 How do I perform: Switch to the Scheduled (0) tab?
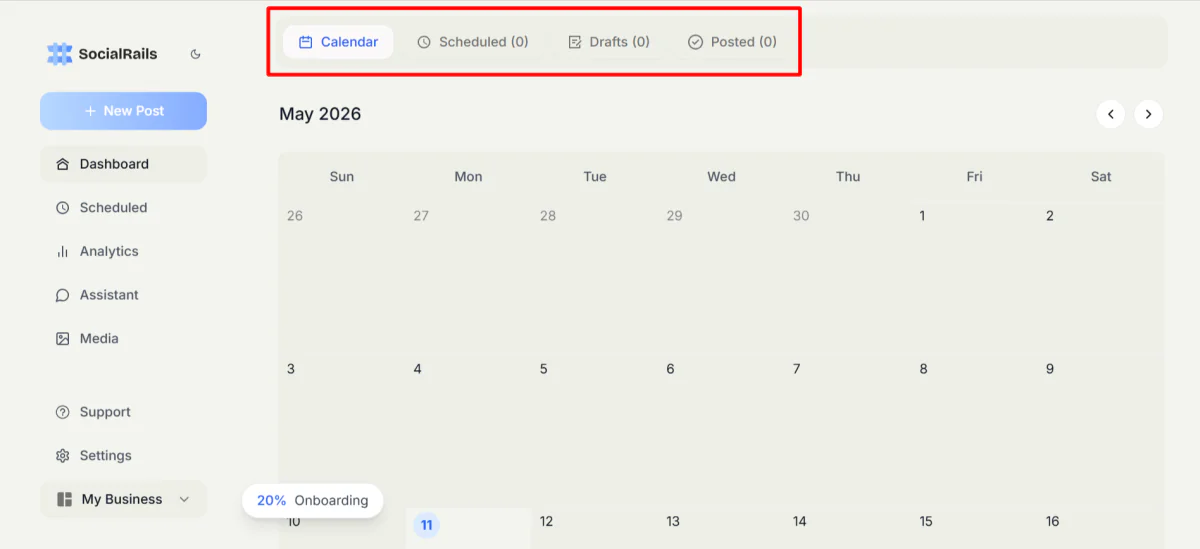(x=472, y=42)
